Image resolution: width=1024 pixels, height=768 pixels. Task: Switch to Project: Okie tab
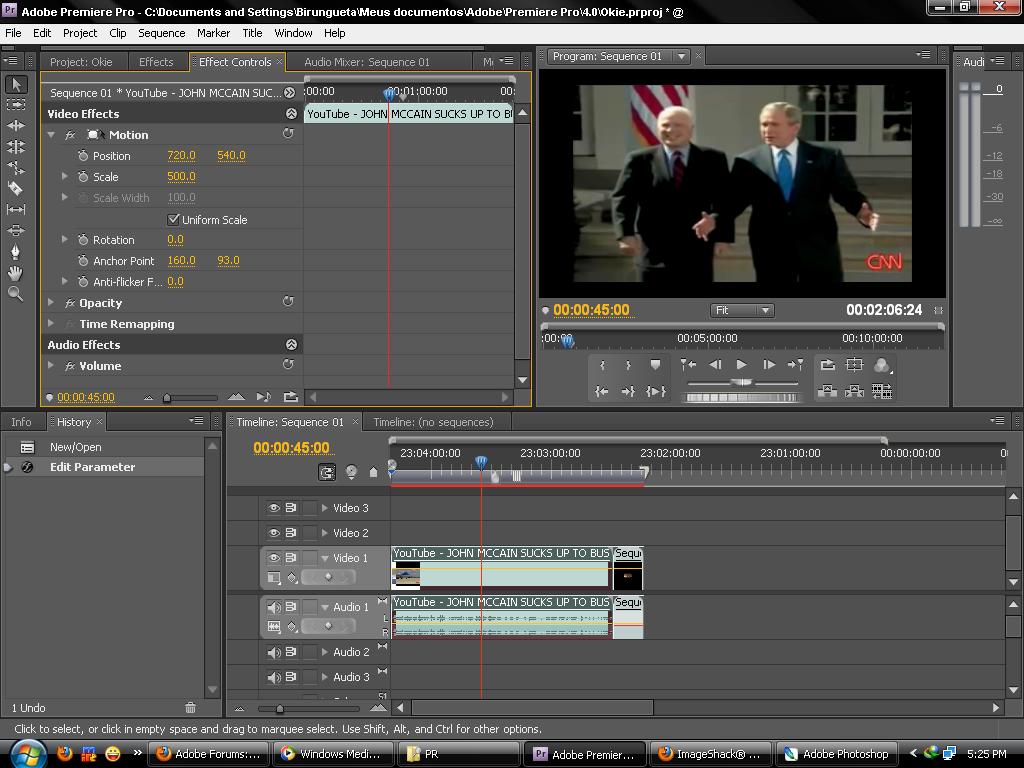tap(81, 62)
